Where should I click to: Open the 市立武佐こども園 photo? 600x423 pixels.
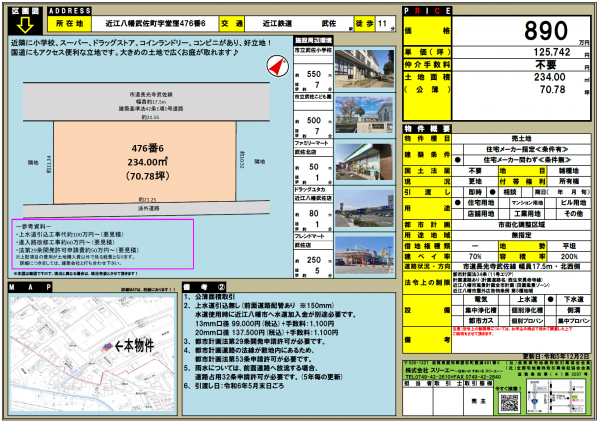coord(364,115)
